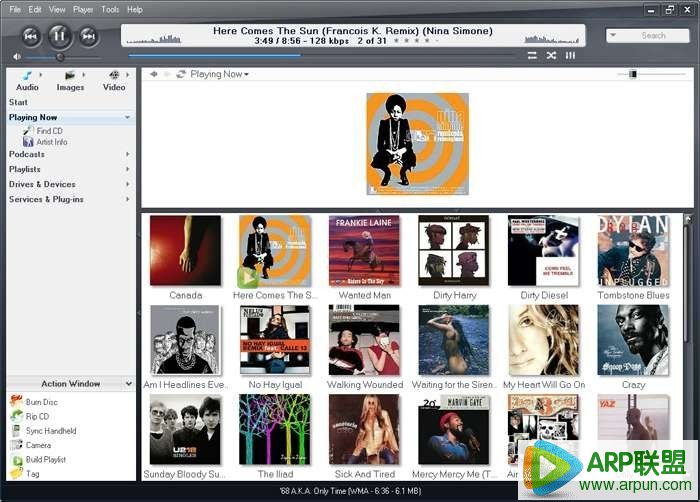
Task: Select the Crazy album thumbnail
Action: [x=633, y=340]
